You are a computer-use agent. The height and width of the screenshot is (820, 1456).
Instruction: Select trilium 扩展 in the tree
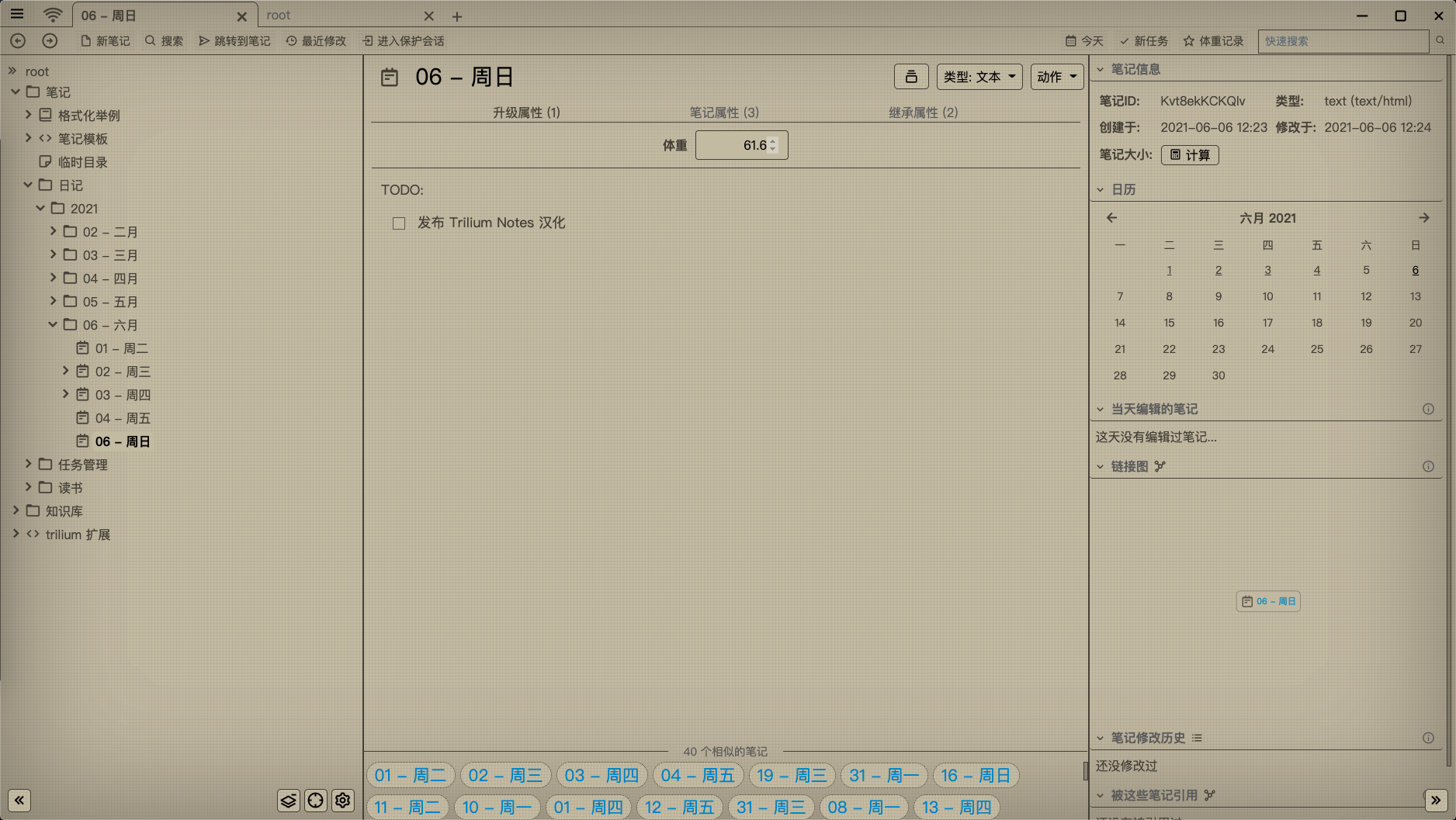click(x=78, y=534)
